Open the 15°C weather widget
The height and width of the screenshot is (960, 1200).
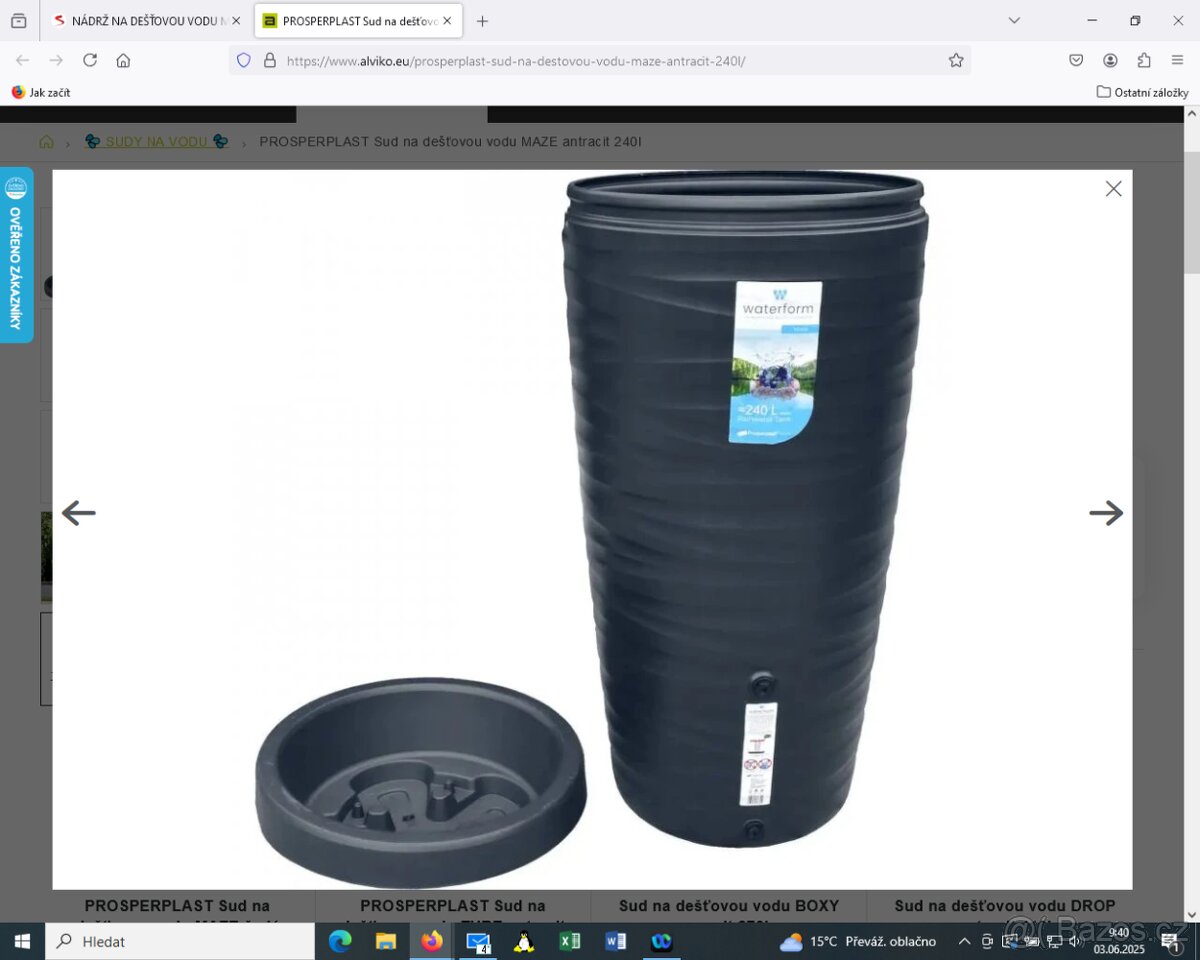[x=858, y=941]
